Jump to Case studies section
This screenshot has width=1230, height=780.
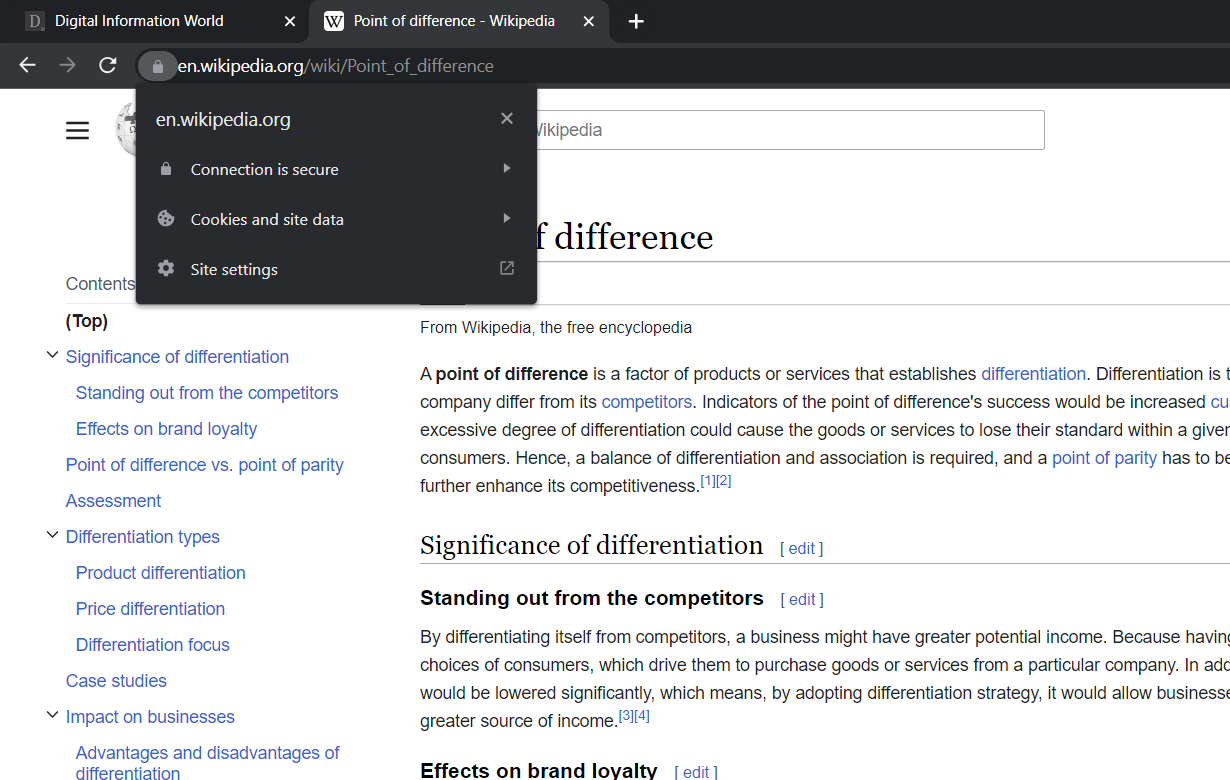point(116,681)
